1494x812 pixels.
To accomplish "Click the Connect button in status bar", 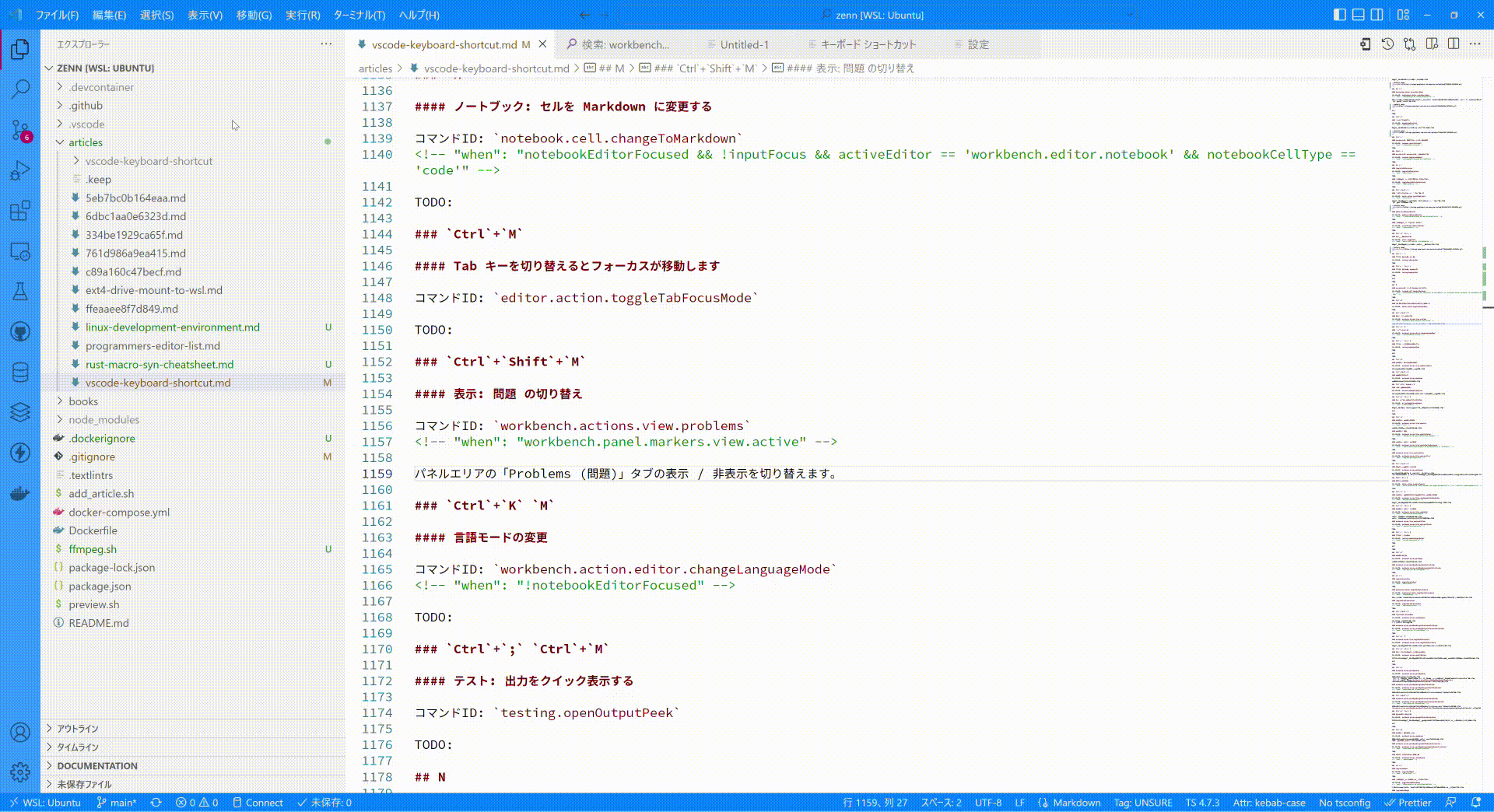I will pos(258,803).
